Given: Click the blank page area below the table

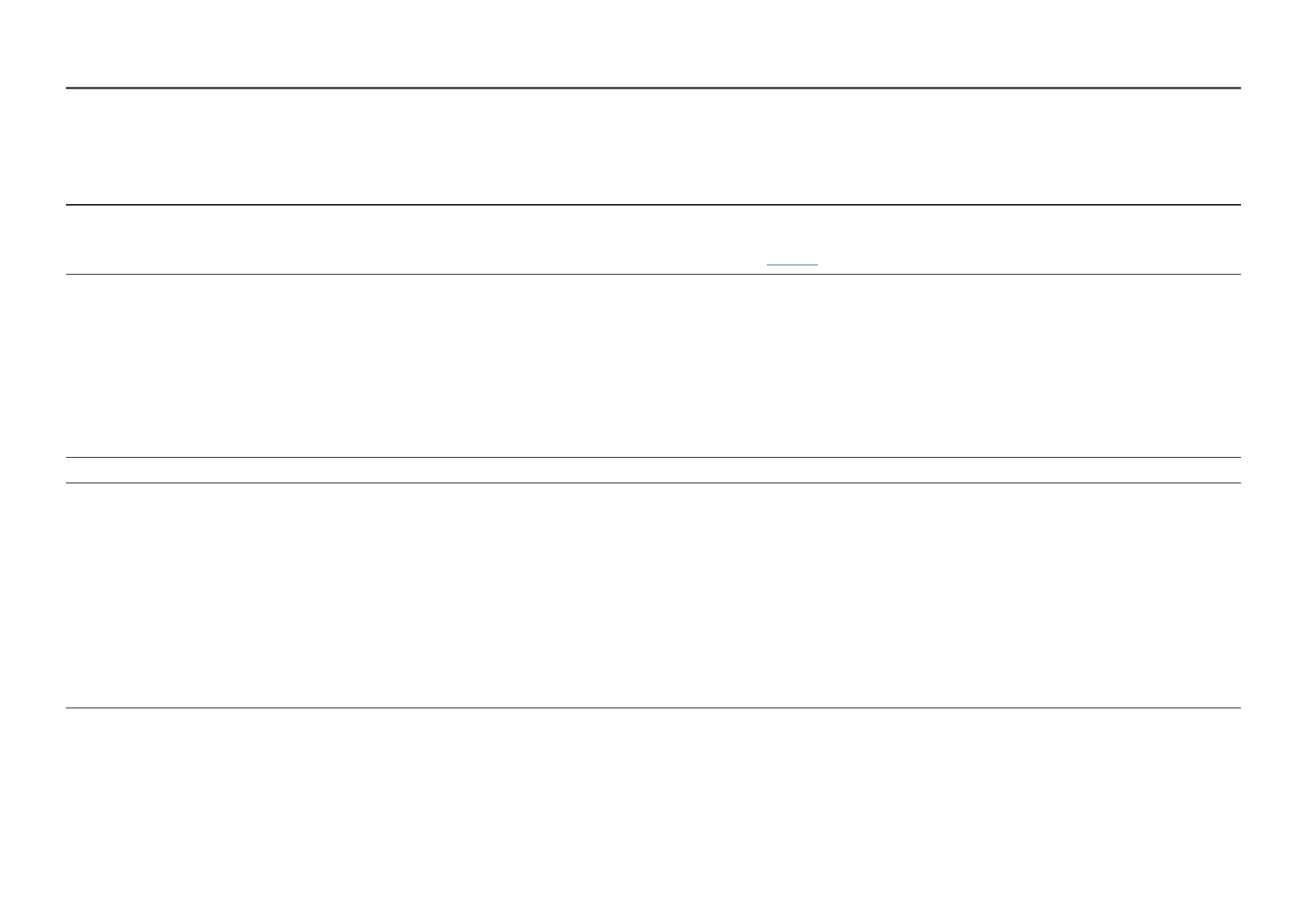Looking at the screenshot, I should coord(653,815).
